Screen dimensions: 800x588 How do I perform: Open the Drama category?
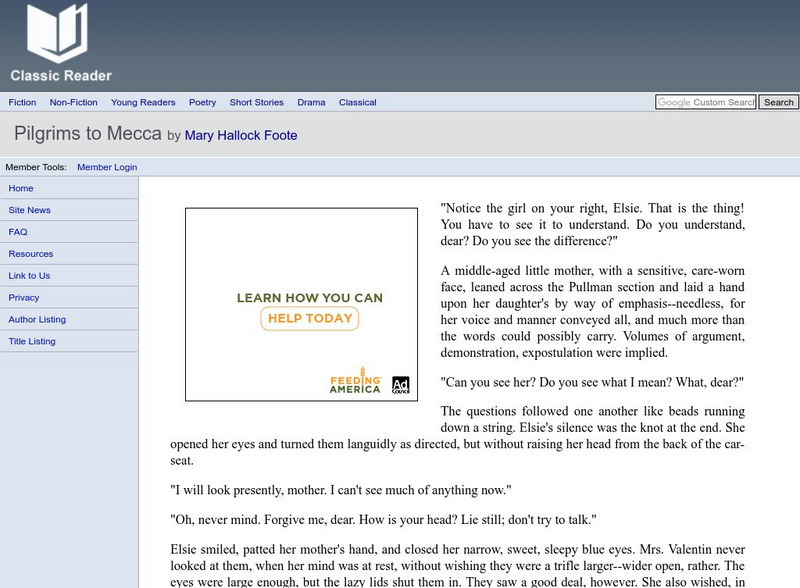click(x=312, y=102)
